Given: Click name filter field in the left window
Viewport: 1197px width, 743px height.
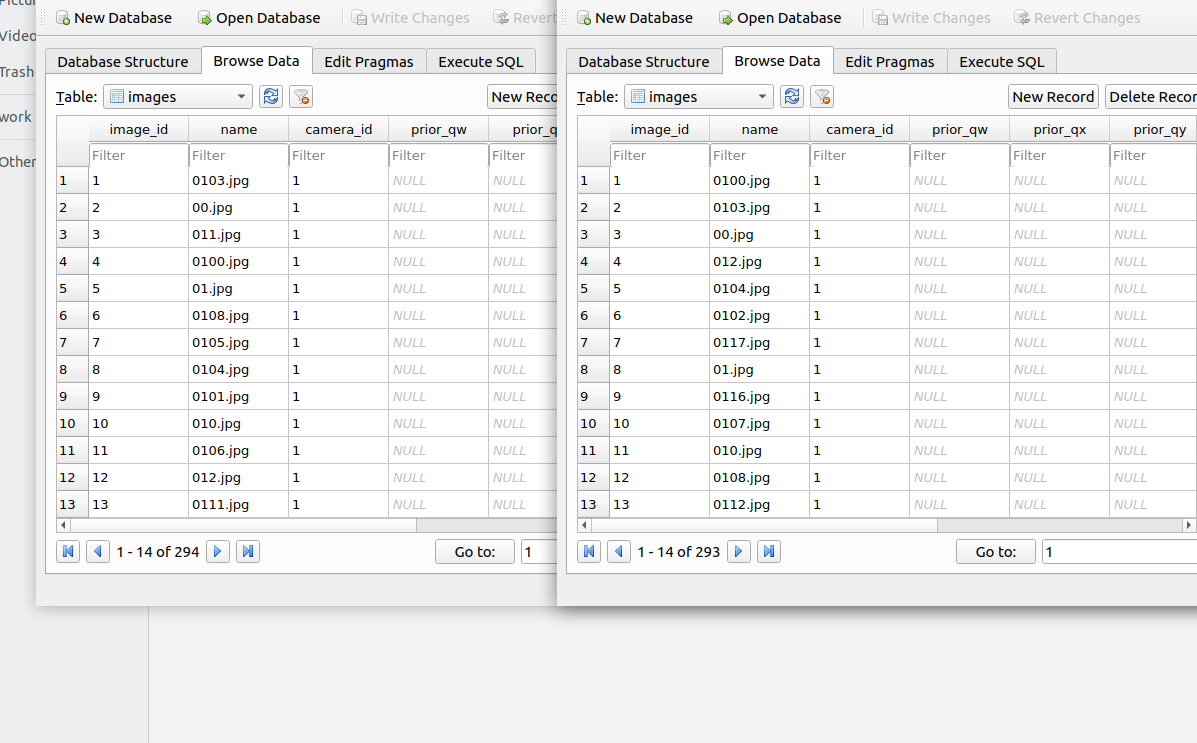Looking at the screenshot, I should click(x=238, y=155).
